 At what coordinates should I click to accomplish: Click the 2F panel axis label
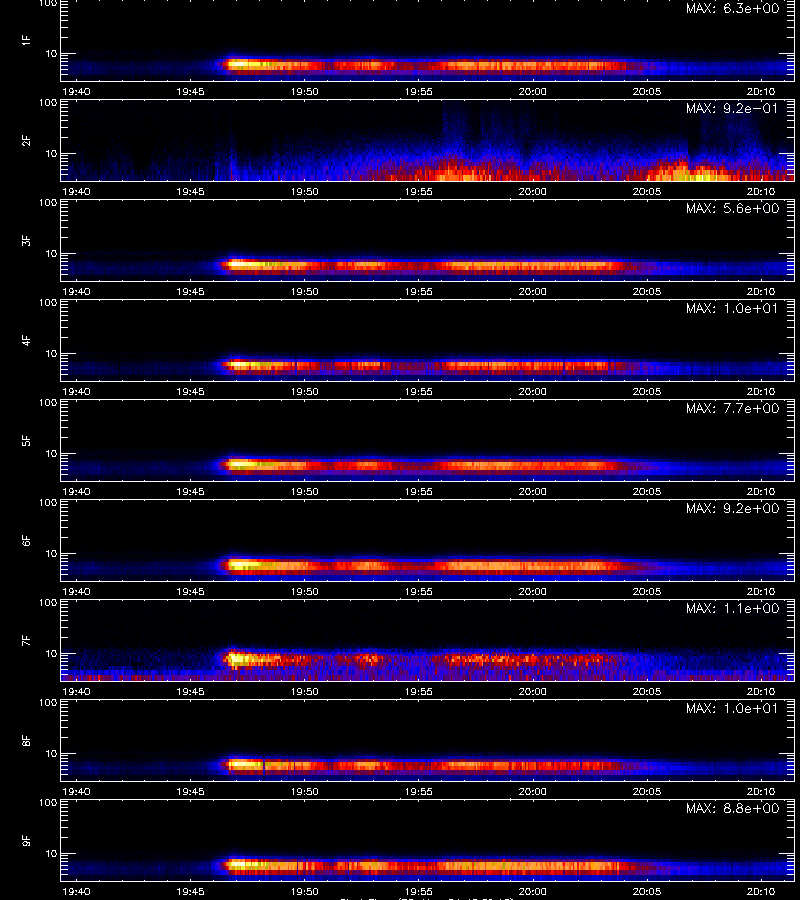coord(26,140)
